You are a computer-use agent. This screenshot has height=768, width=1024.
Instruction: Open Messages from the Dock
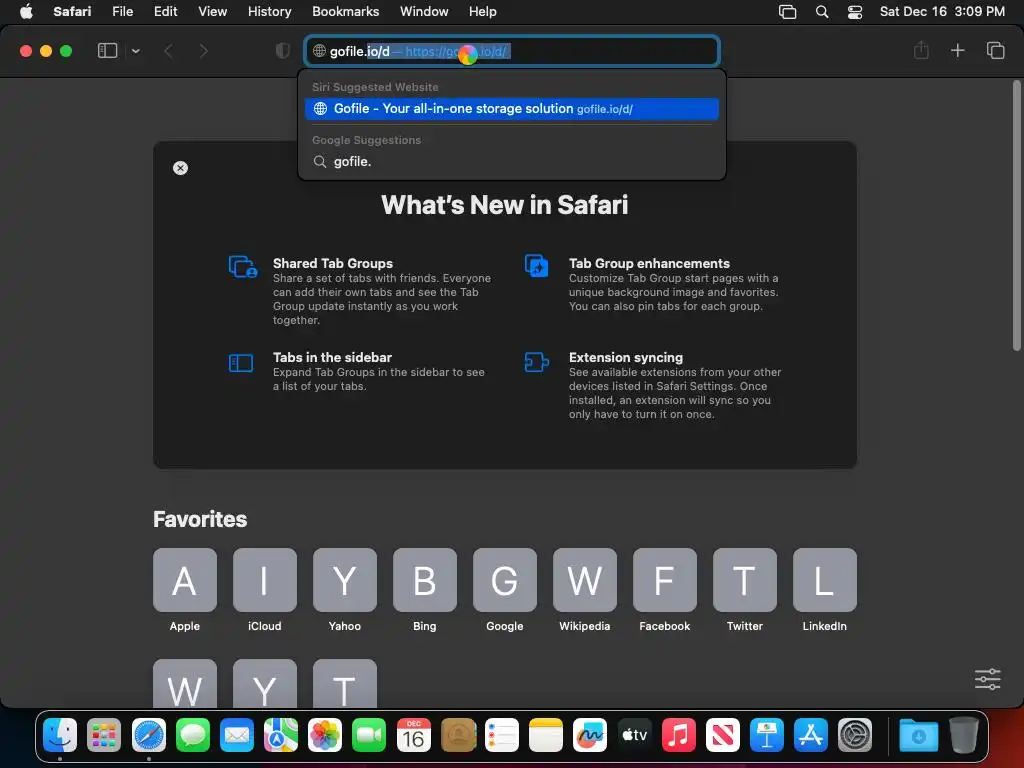[x=193, y=735]
